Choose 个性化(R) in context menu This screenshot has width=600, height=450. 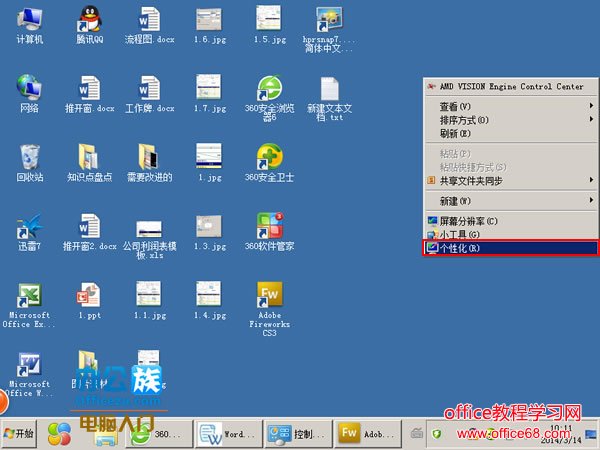tap(511, 248)
